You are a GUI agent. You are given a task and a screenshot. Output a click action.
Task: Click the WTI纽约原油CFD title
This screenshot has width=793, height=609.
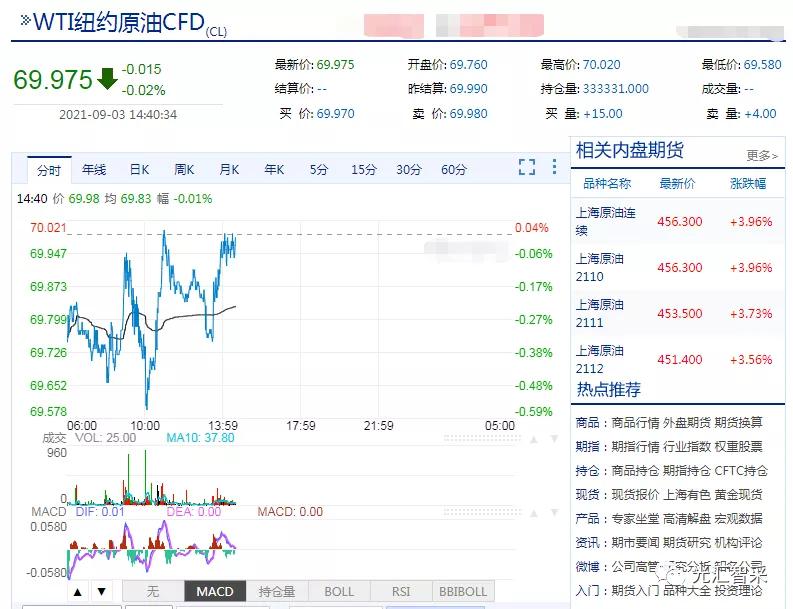pos(119,23)
